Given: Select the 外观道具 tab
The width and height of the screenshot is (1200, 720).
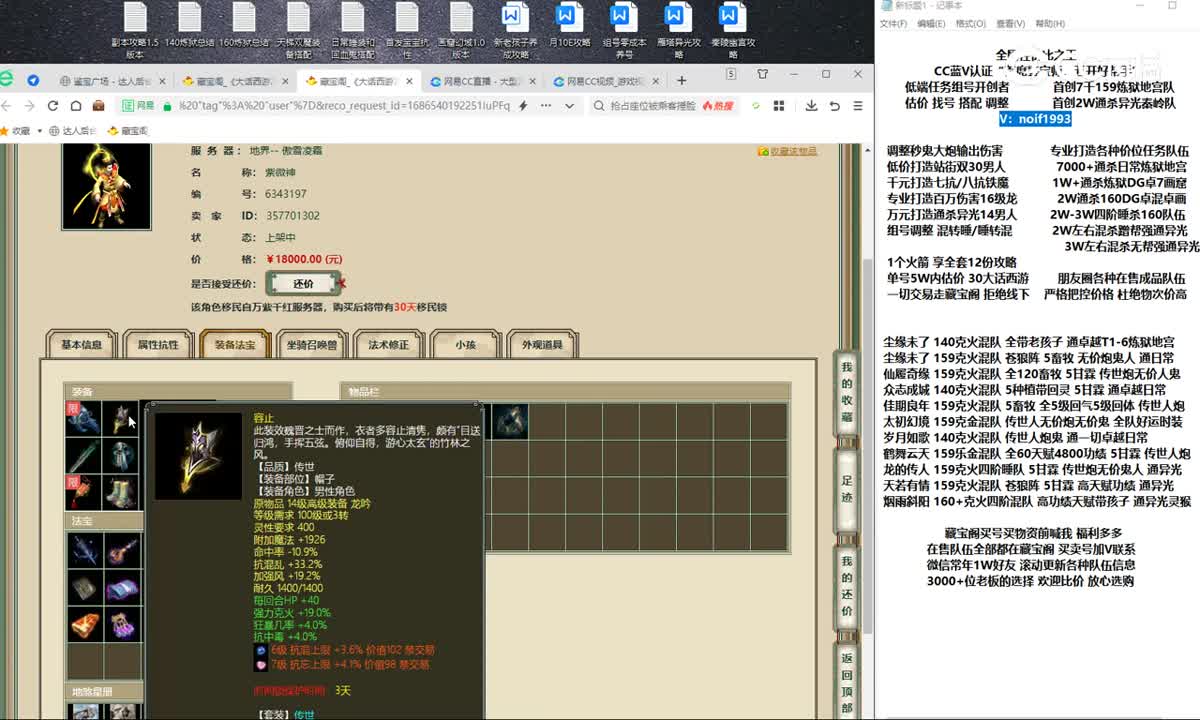Looking at the screenshot, I should click(x=542, y=345).
